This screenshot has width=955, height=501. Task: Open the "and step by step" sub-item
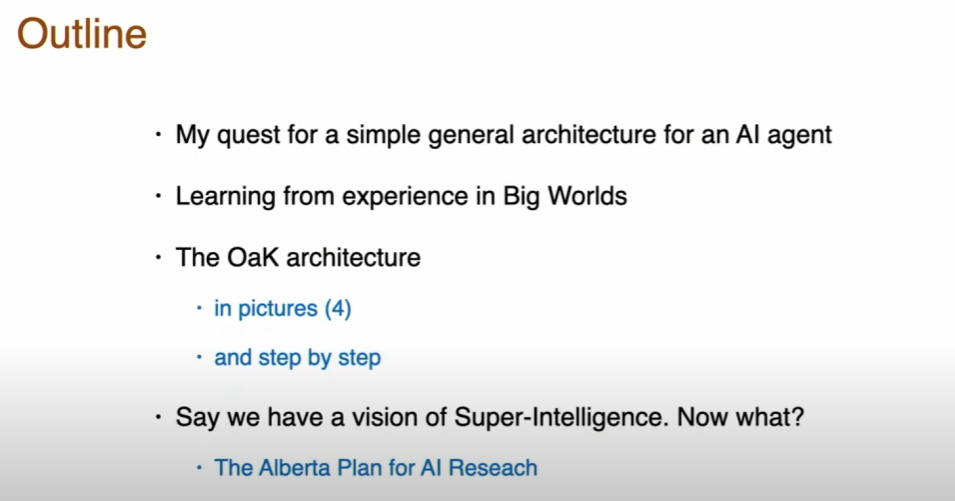pyautogui.click(x=297, y=358)
